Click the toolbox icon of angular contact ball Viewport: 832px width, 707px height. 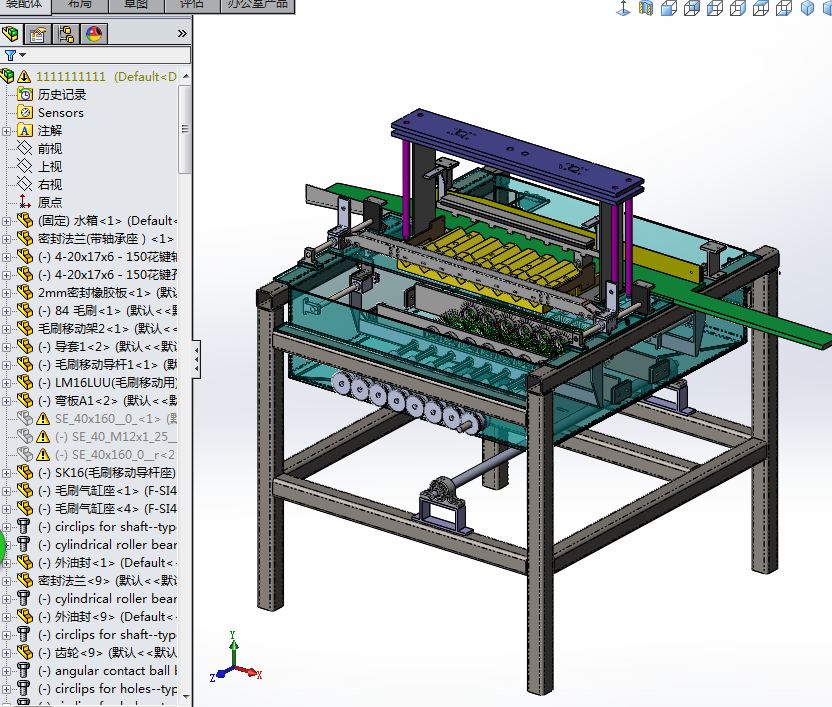23,670
